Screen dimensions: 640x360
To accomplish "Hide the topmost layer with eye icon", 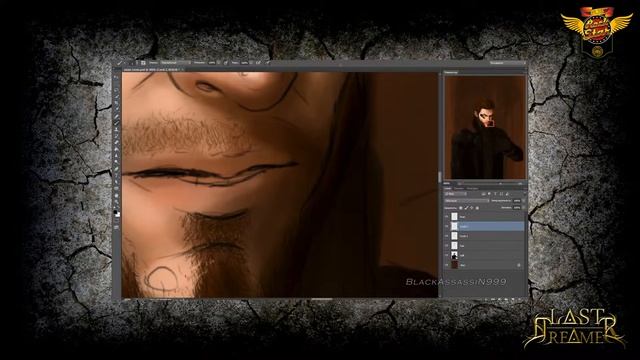I will (446, 217).
